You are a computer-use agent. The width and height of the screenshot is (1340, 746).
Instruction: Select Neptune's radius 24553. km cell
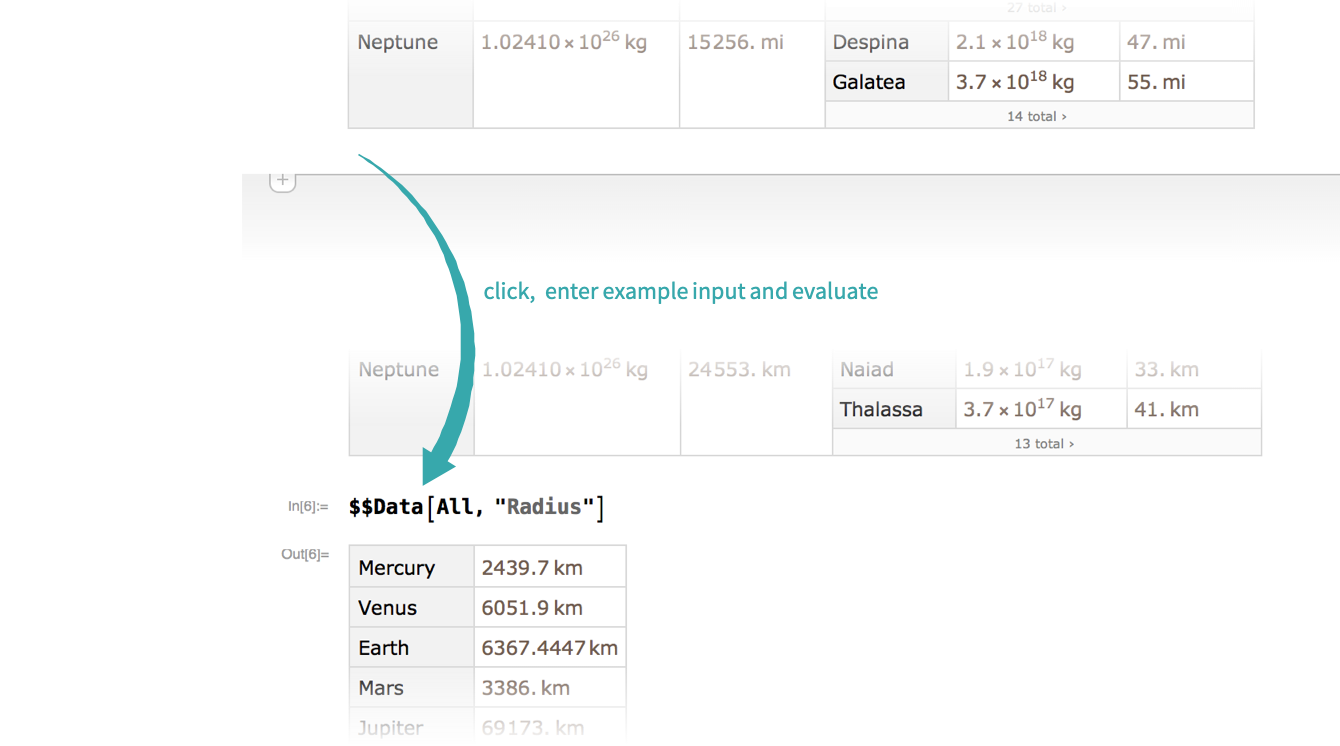[x=739, y=369]
